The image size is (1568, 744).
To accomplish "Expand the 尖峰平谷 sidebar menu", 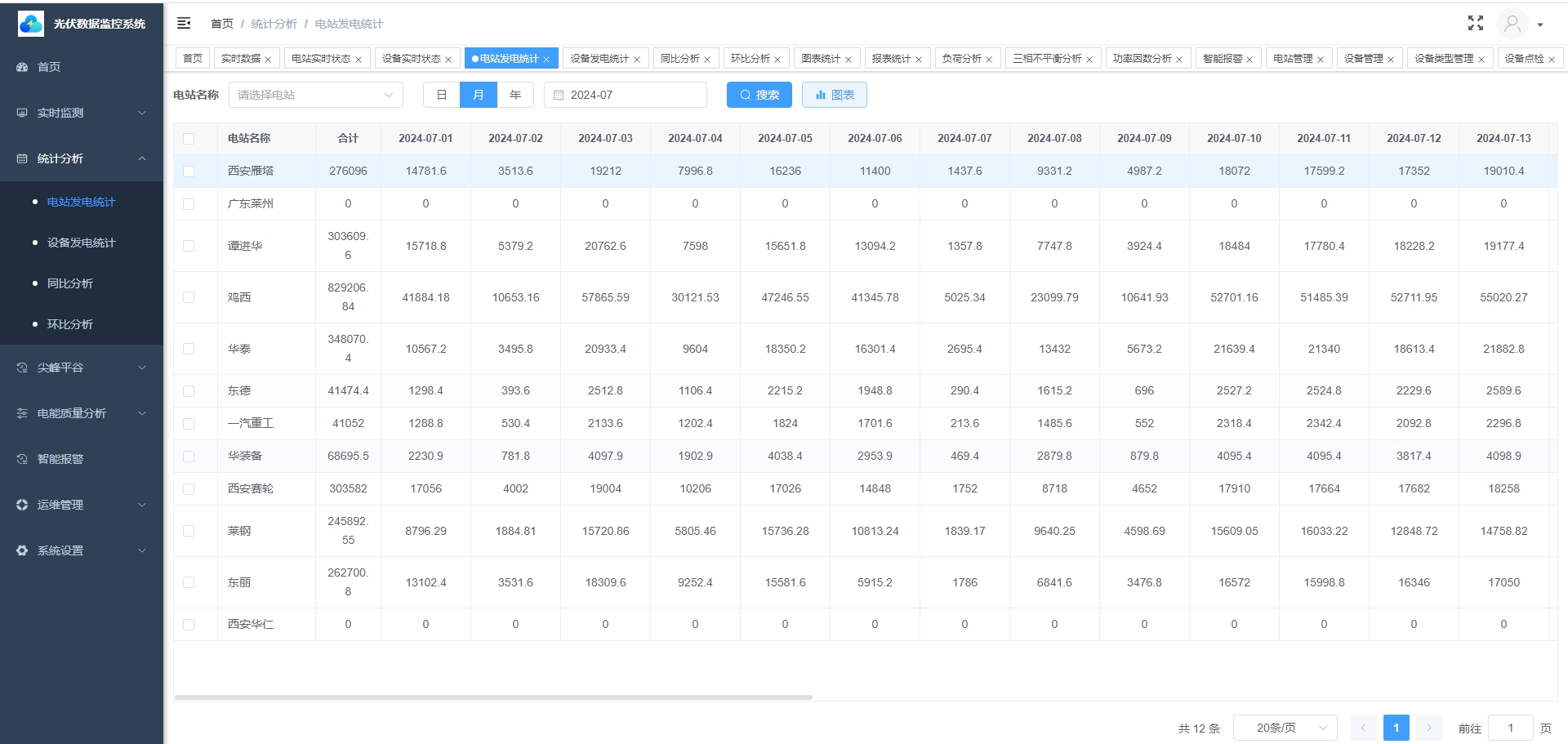I will click(142, 368).
